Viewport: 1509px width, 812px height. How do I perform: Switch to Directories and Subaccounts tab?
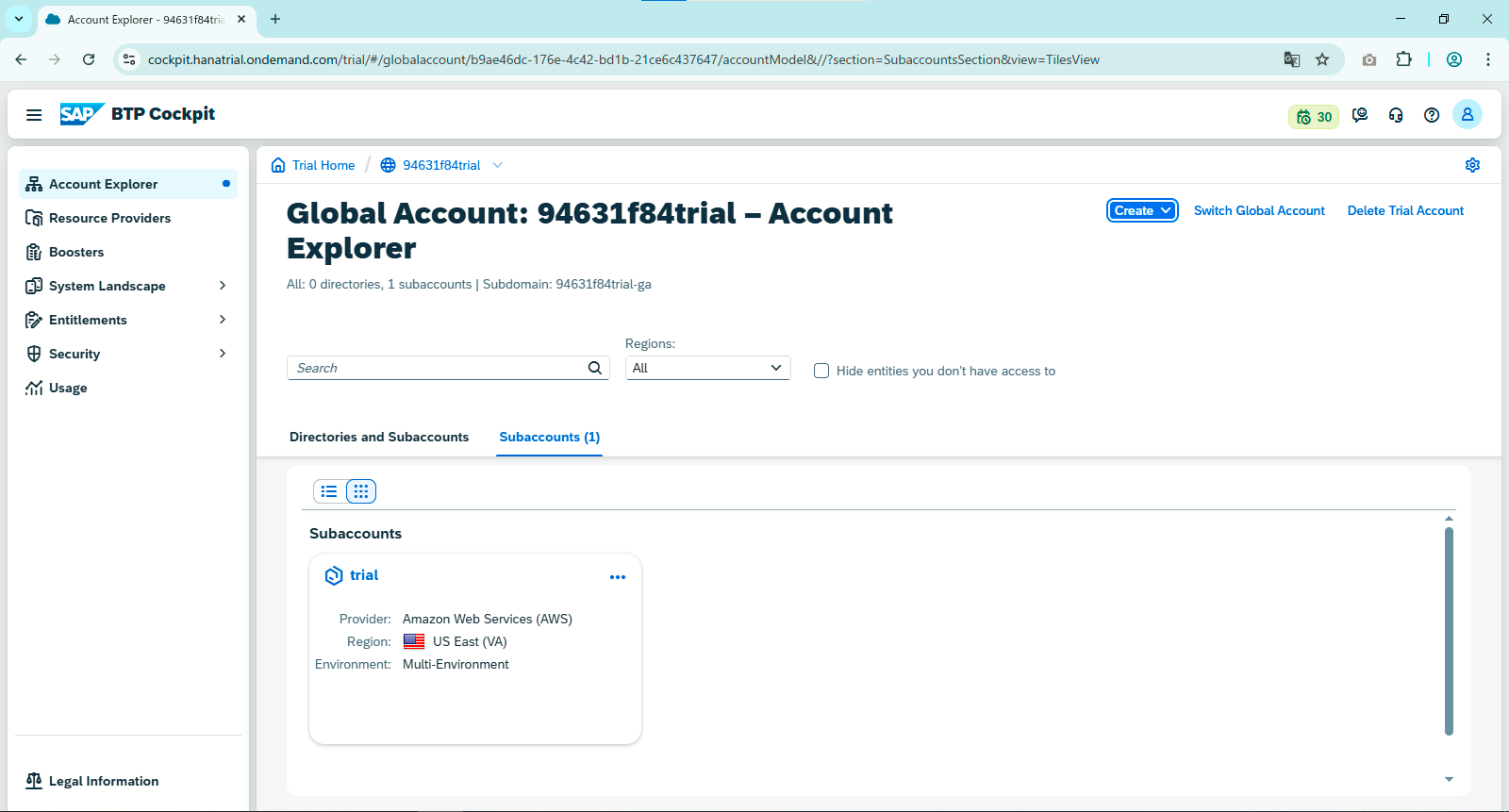click(x=379, y=437)
